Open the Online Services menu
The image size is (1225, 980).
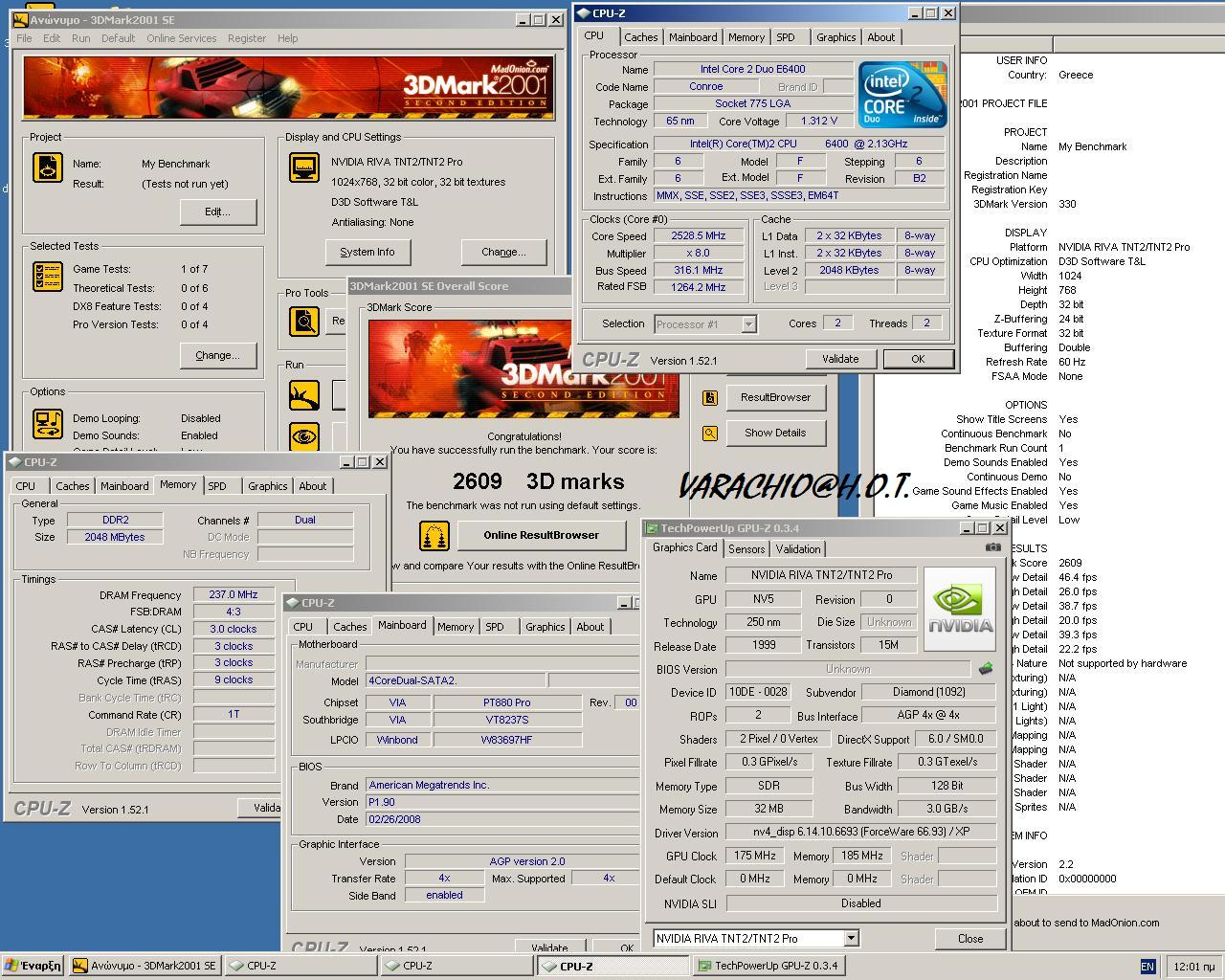(182, 38)
